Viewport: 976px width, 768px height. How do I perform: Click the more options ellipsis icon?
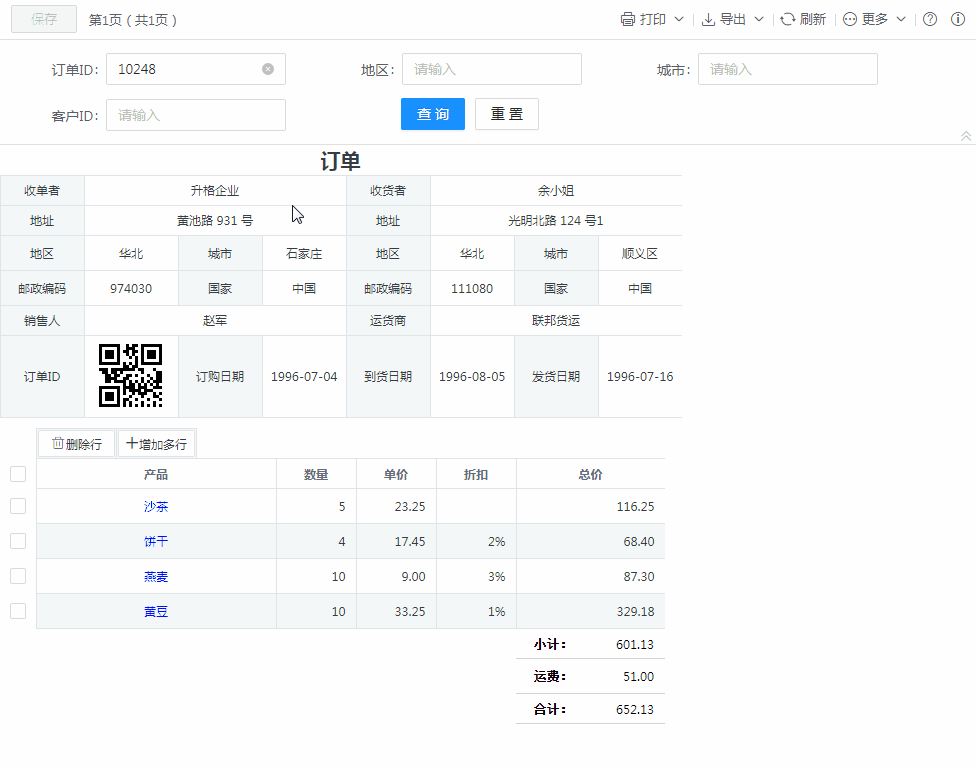850,19
